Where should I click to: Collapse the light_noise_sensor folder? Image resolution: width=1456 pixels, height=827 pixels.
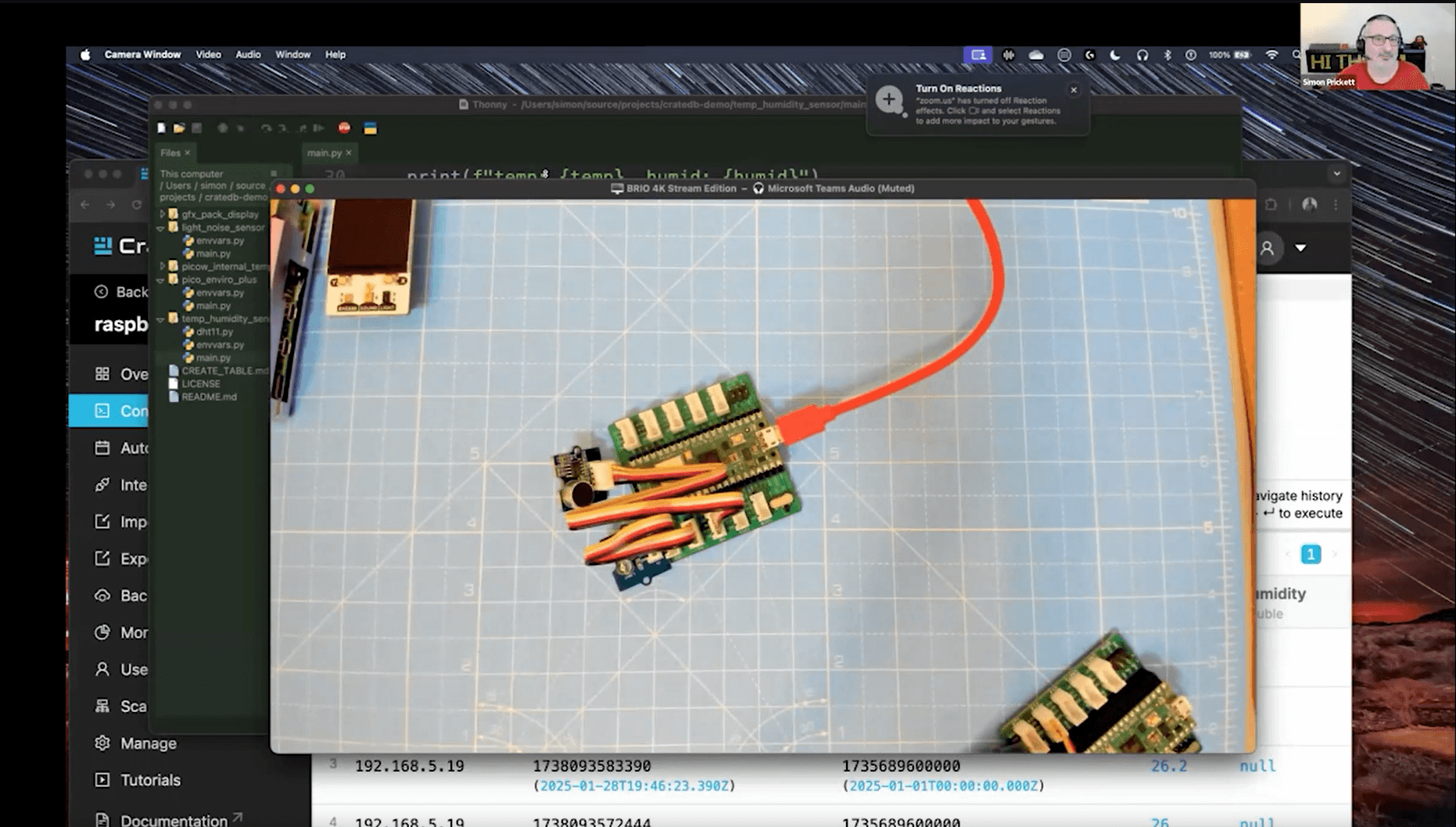click(x=162, y=227)
